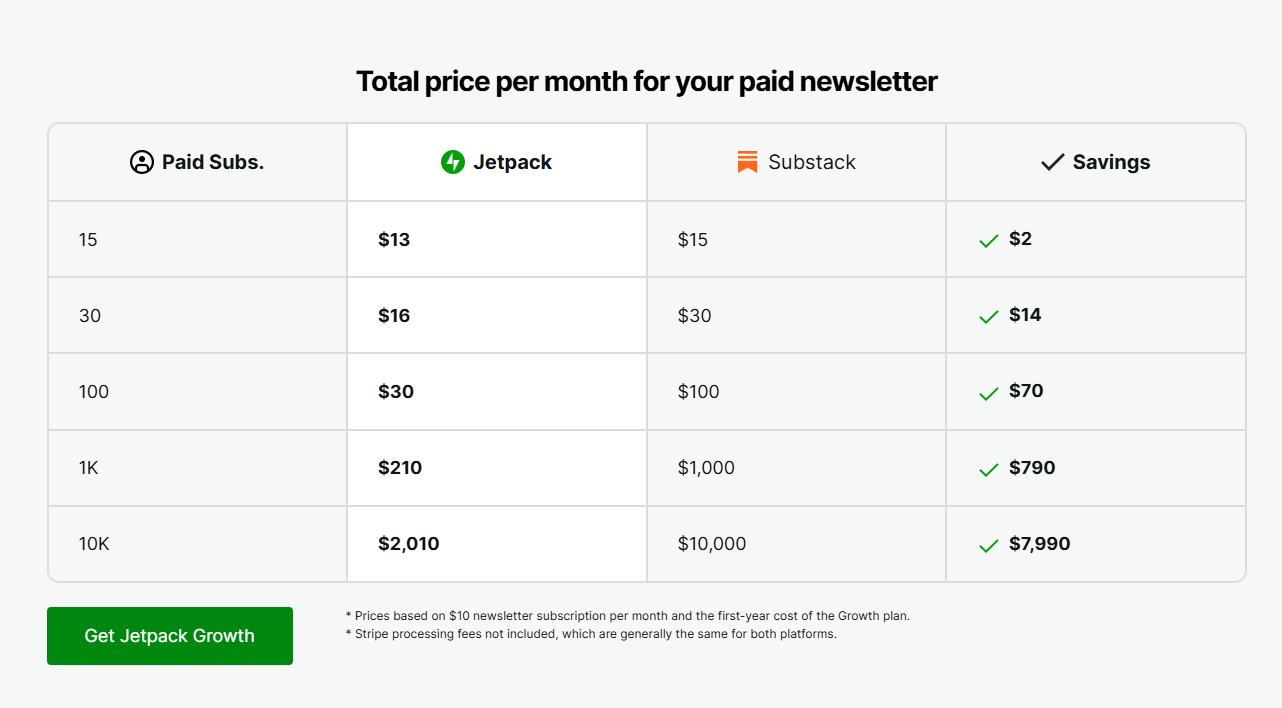Click the 10K paid subscribers row label
1282x708 pixels.
click(x=94, y=544)
